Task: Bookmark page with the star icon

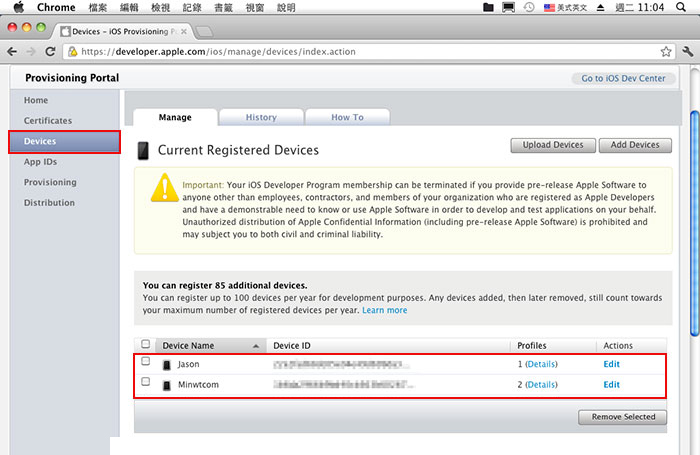Action: pos(666,51)
